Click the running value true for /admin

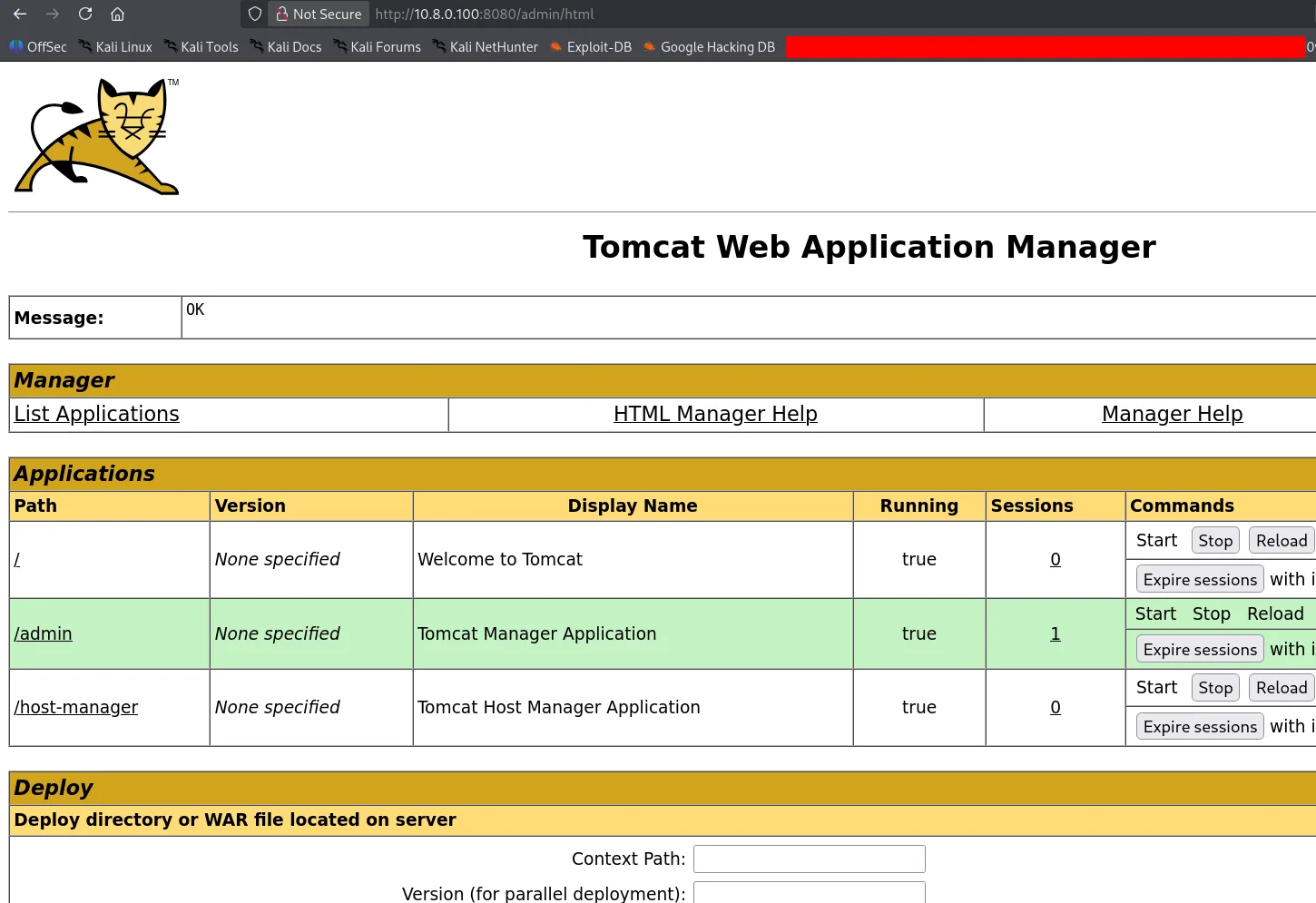click(919, 633)
